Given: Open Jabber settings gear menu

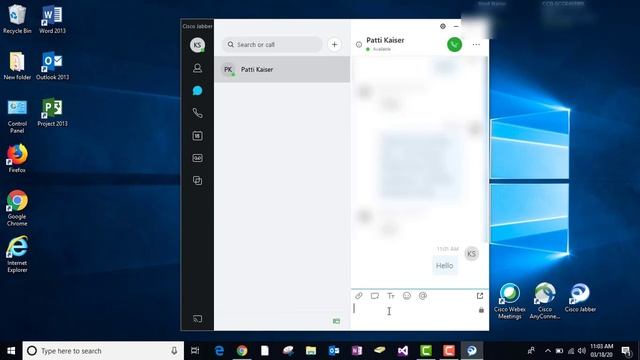Looking at the screenshot, I should pos(443,26).
